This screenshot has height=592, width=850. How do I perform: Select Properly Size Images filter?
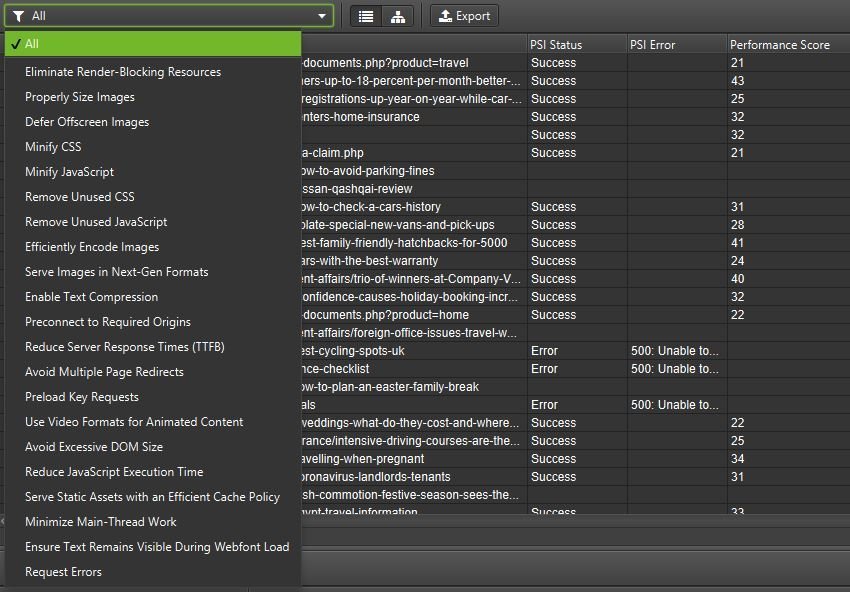[80, 97]
